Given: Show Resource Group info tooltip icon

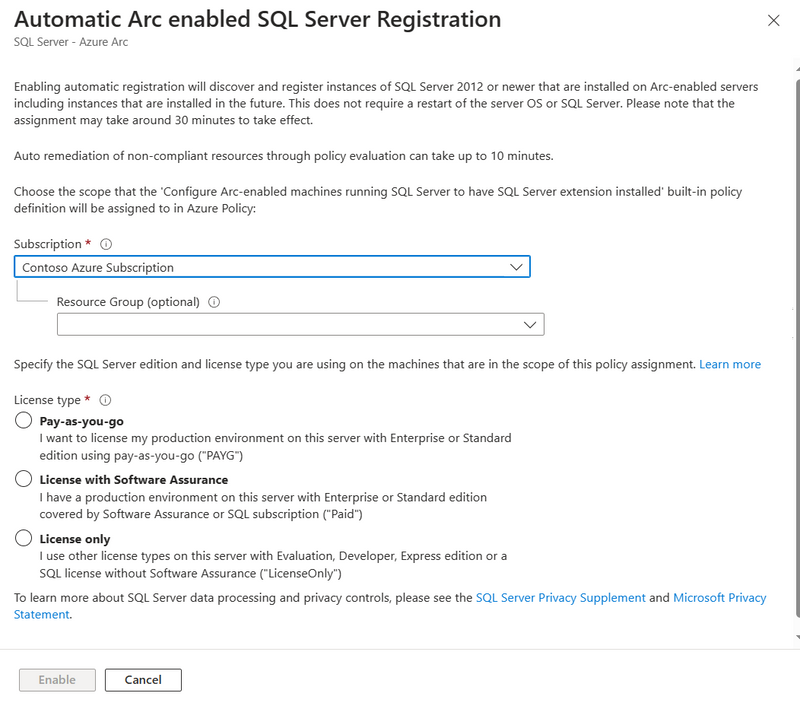Looking at the screenshot, I should (x=214, y=302).
